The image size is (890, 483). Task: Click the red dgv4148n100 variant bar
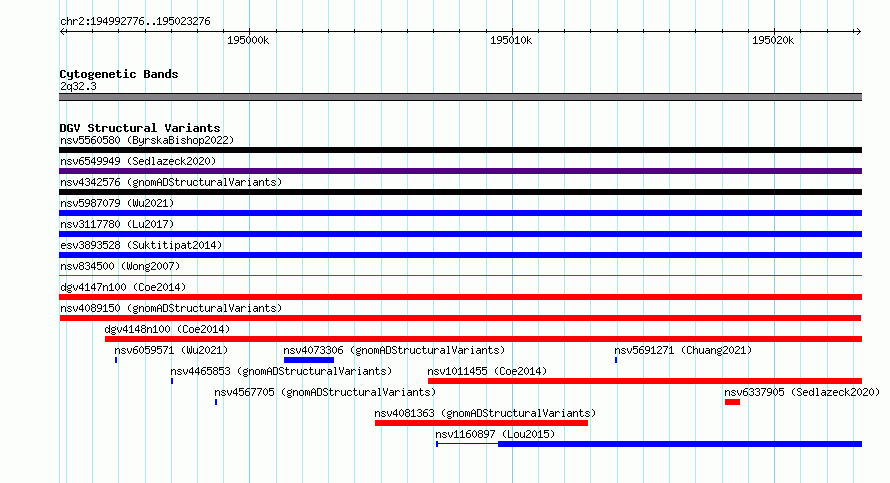484,339
